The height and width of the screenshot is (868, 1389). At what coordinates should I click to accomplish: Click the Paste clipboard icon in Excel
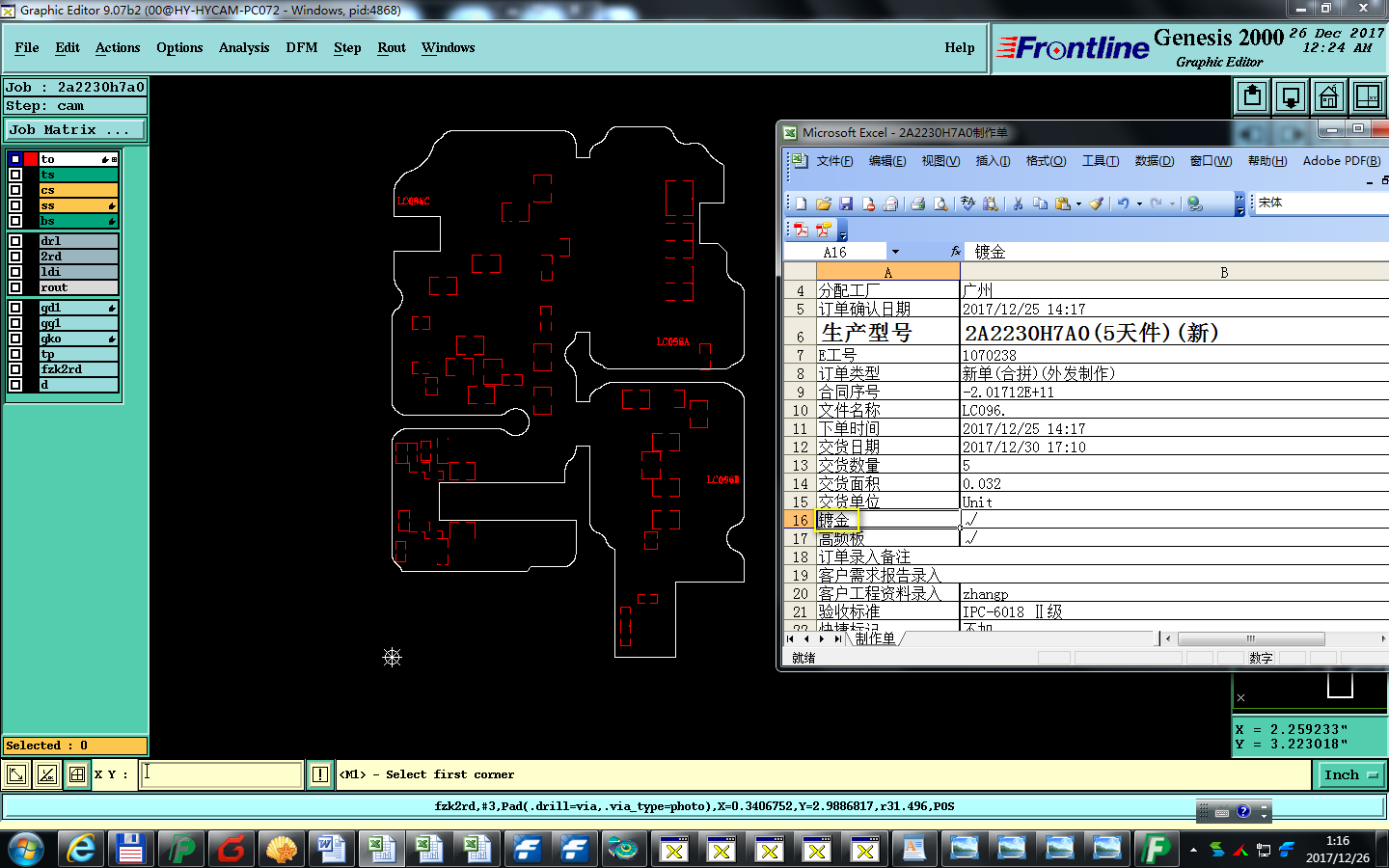[1062, 203]
